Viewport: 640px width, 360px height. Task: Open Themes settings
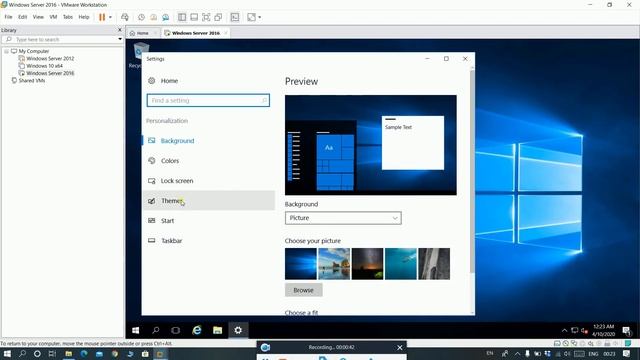point(209,201)
